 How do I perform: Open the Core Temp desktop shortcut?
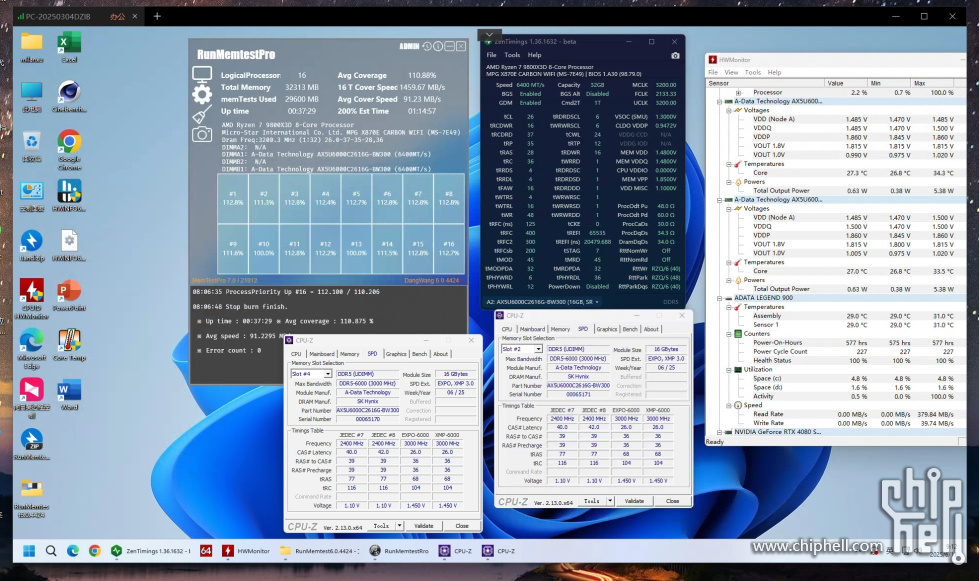click(x=69, y=345)
